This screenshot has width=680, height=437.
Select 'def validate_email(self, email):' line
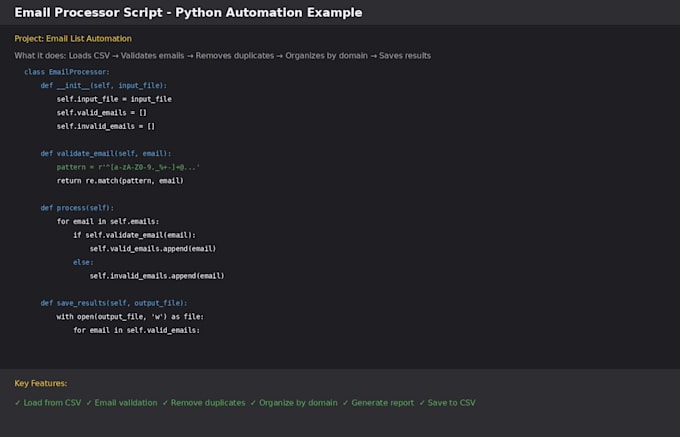click(x=106, y=153)
